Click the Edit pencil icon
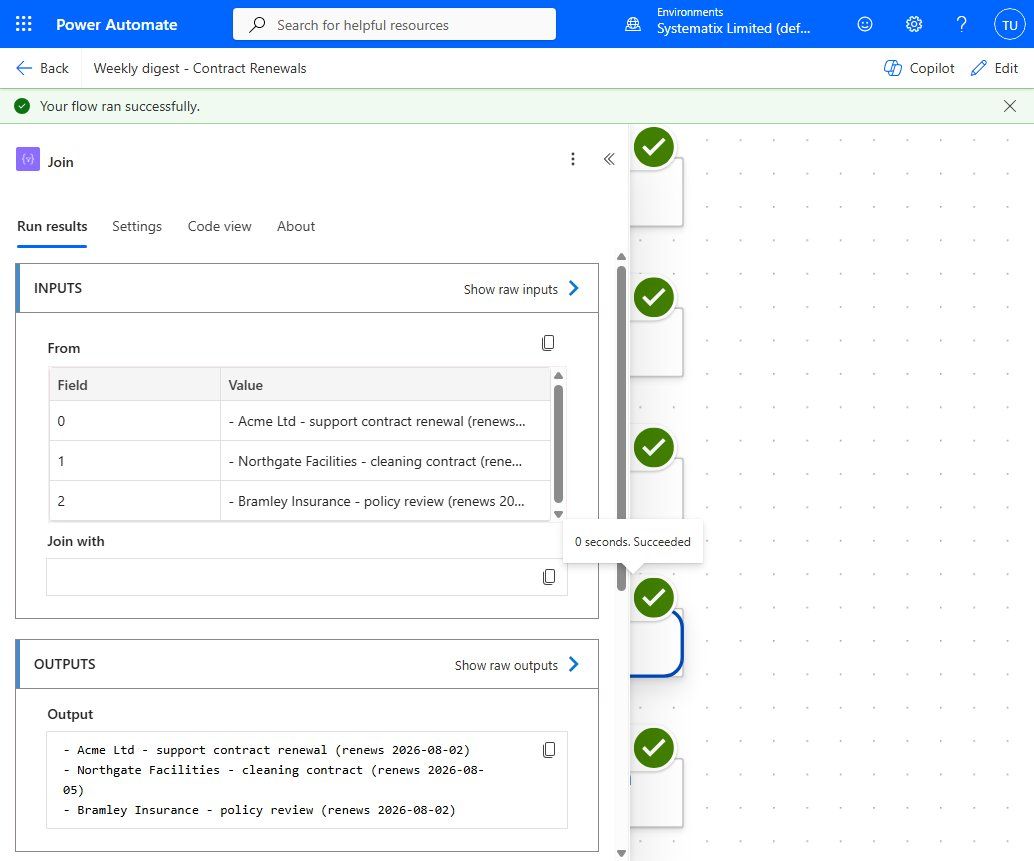This screenshot has width=1034, height=861. (x=979, y=68)
